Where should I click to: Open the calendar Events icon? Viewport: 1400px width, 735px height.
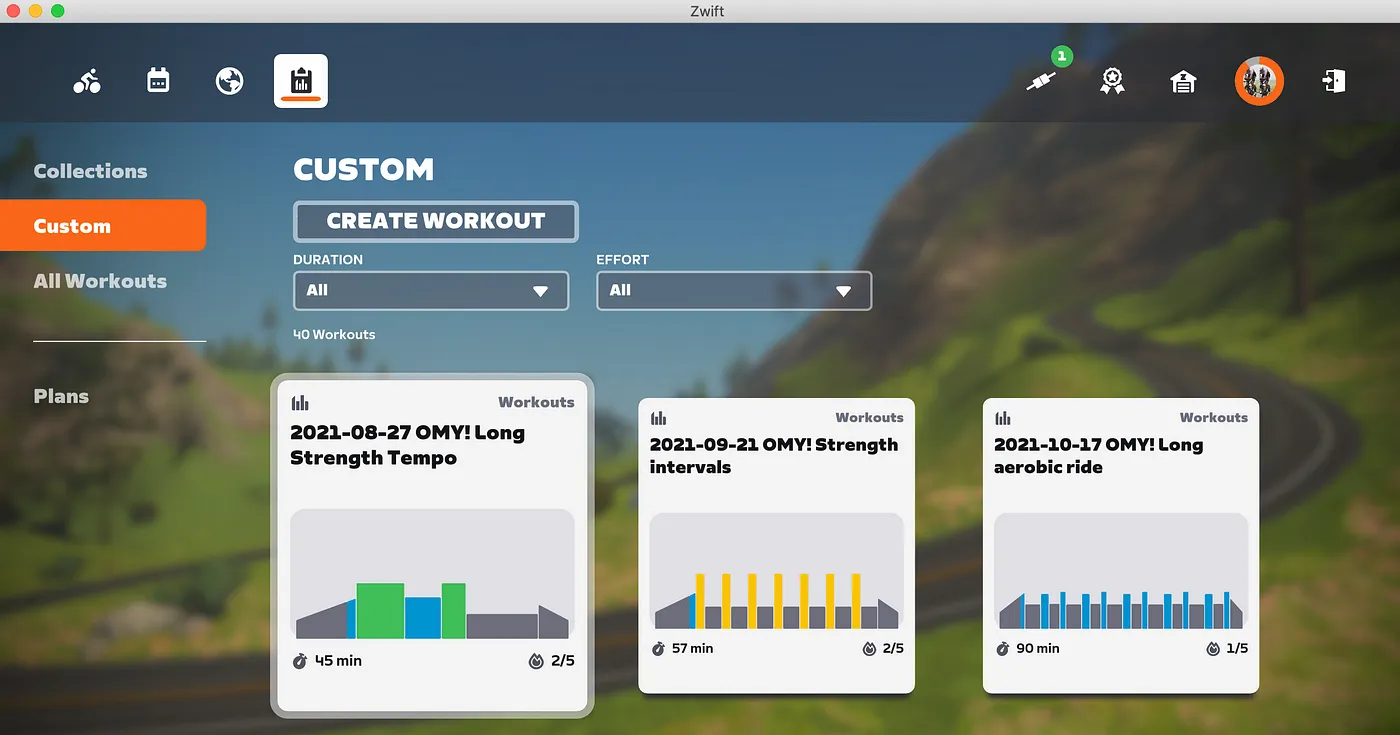coord(158,81)
